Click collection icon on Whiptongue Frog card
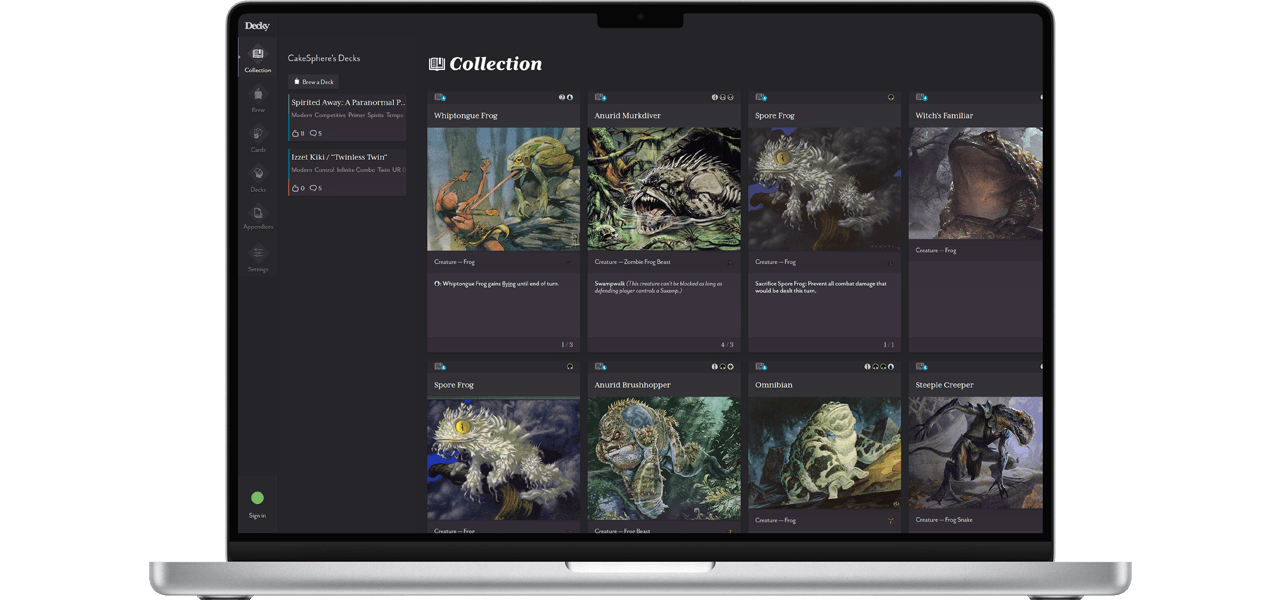This screenshot has width=1280, height=600. [x=440, y=97]
